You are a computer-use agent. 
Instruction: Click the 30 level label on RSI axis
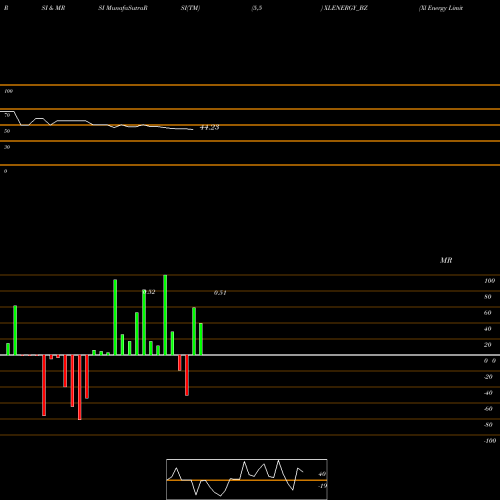tap(7, 147)
